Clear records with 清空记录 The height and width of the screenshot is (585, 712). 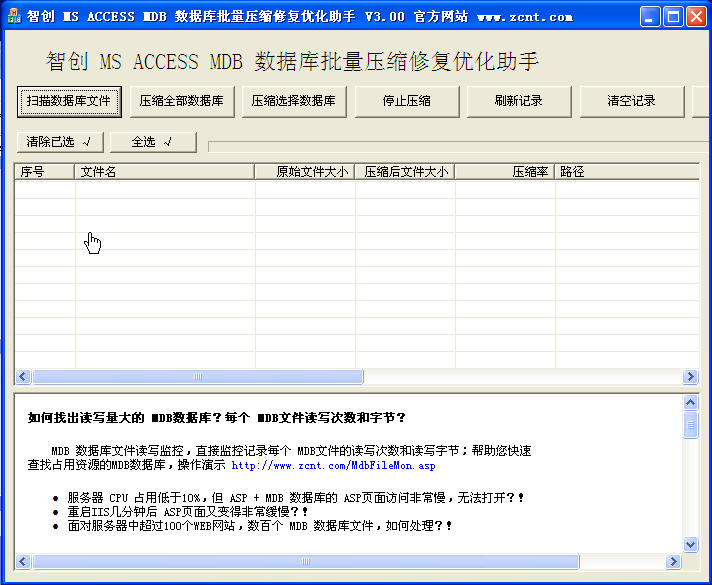632,101
